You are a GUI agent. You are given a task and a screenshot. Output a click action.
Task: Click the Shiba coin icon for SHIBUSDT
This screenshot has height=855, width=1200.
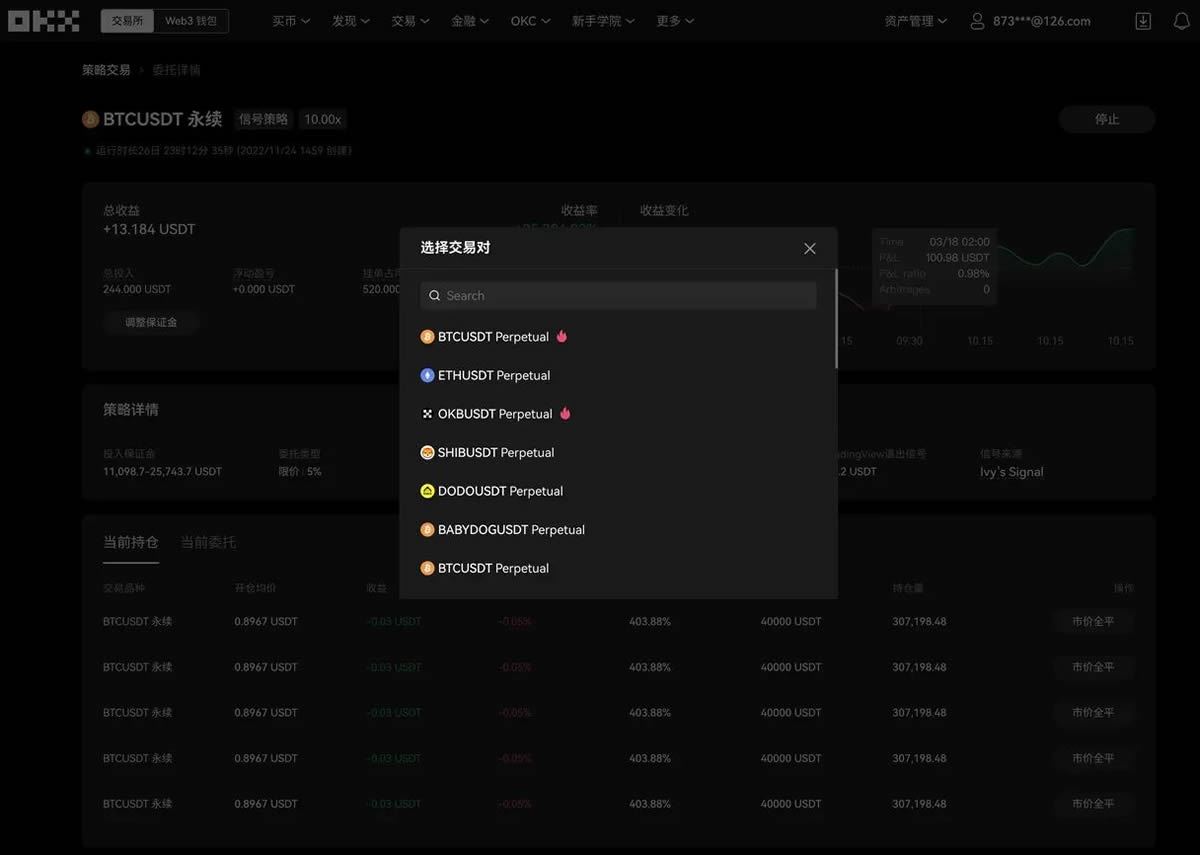[427, 452]
